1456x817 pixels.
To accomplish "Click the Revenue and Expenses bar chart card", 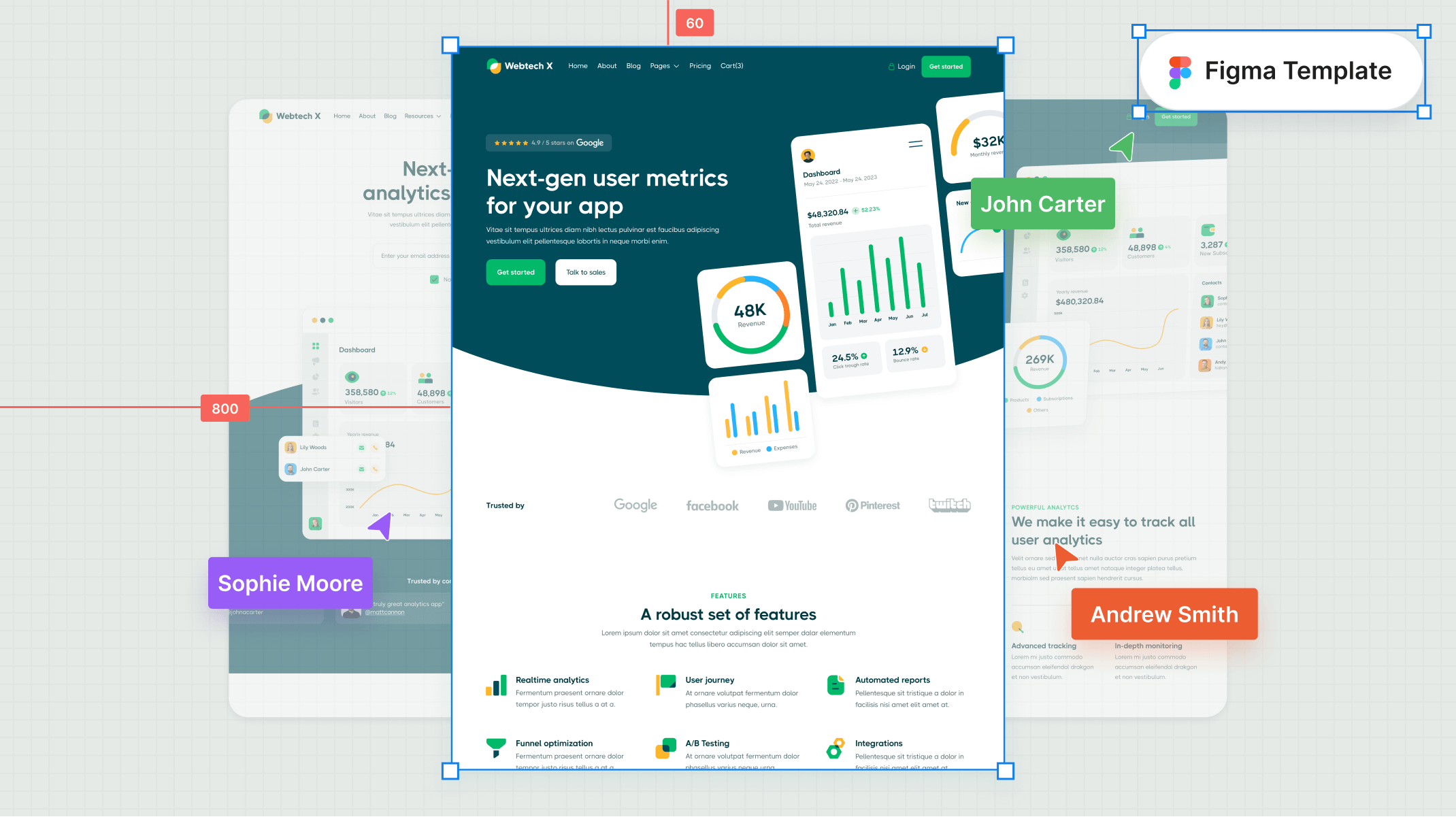I will pyautogui.click(x=761, y=418).
